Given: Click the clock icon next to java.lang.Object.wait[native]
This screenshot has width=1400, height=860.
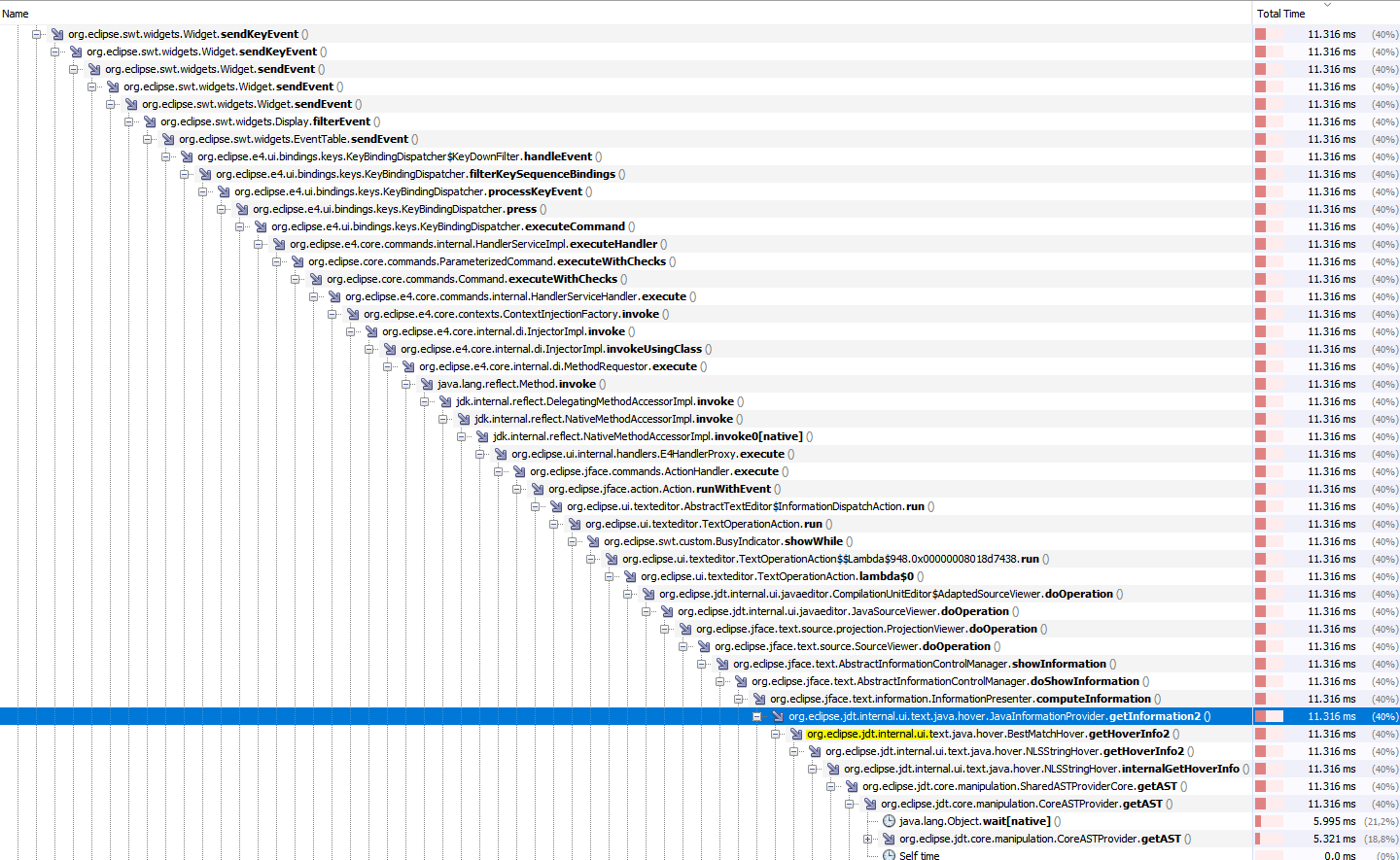Looking at the screenshot, I should 888,821.
